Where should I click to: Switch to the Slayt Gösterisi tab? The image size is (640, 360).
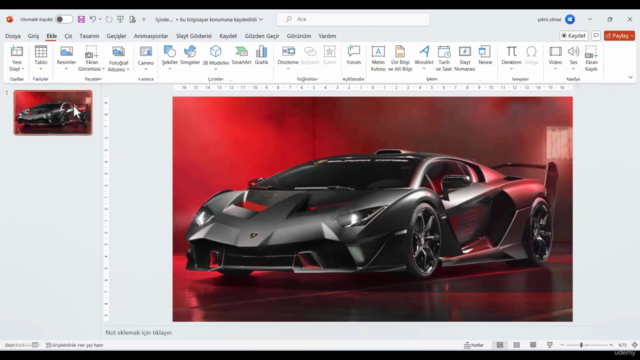click(194, 36)
